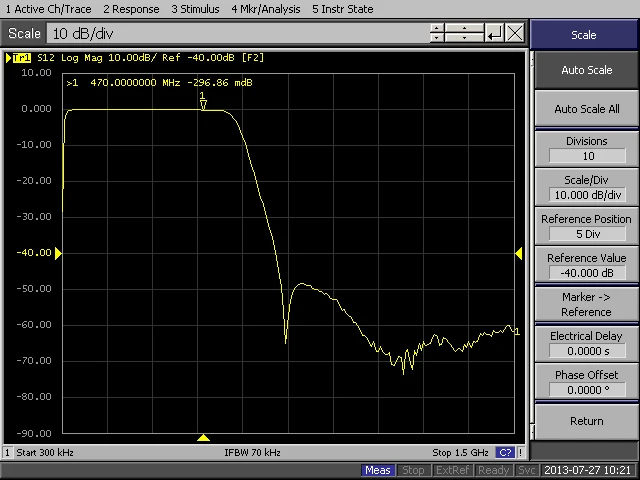Click the Return softkey

point(587,421)
